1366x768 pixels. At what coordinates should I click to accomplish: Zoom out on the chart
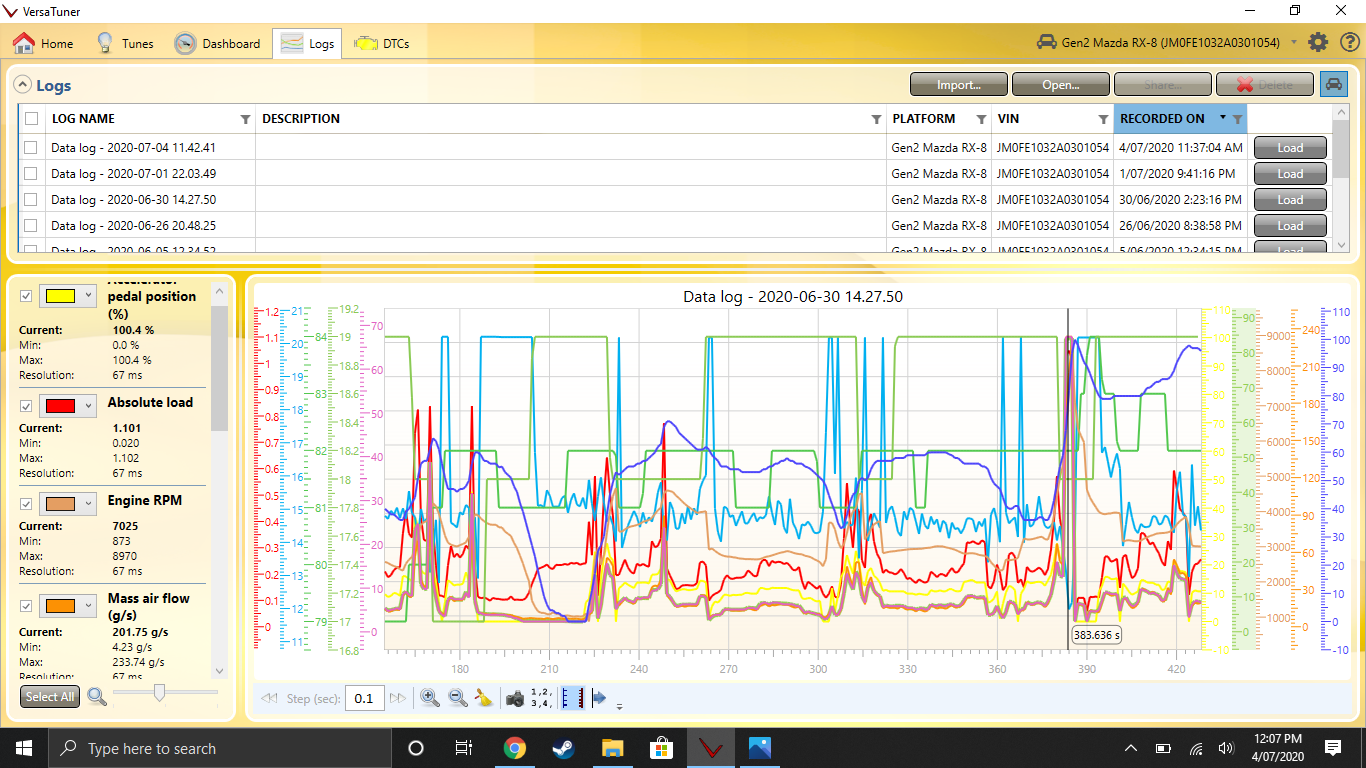pos(458,698)
